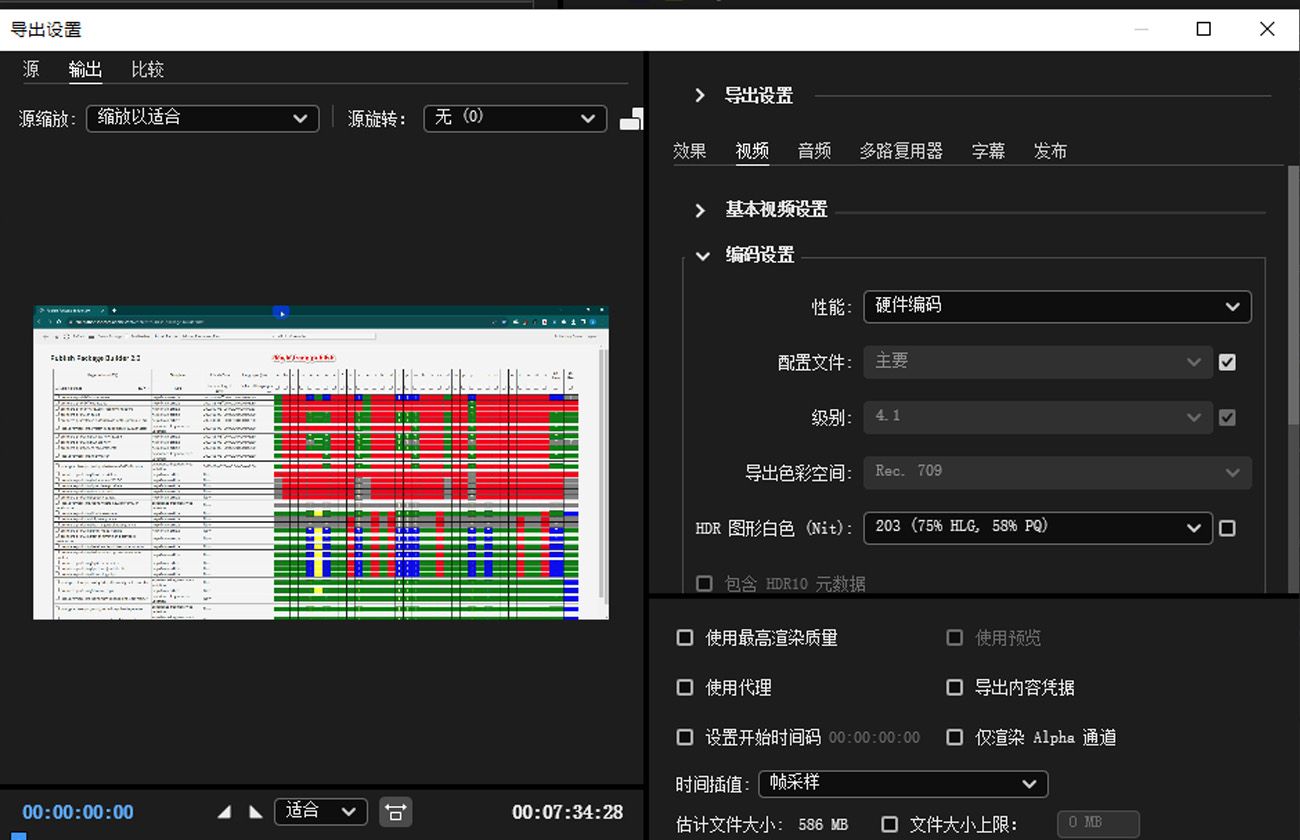Click the swap dimensions icon beside 源旋转 dropdown
Image resolution: width=1300 pixels, height=840 pixels.
coord(632,118)
